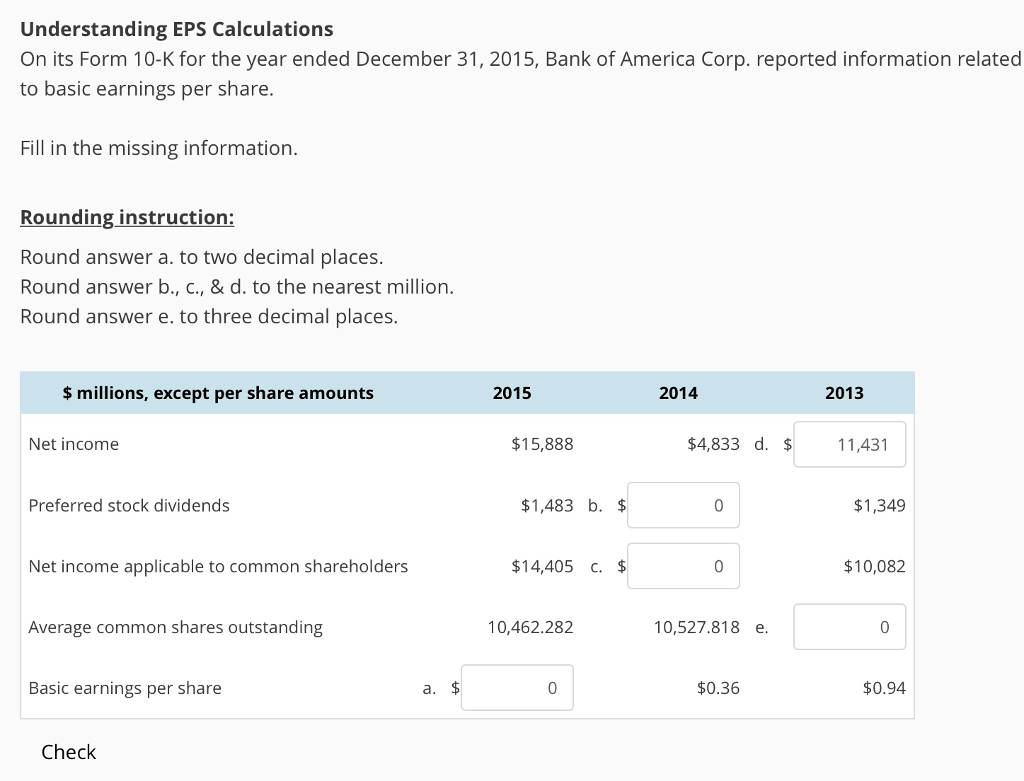Viewport: 1024px width, 781px height.
Task: Click the 10,462.282 shares value
Action: pyautogui.click(x=529, y=627)
